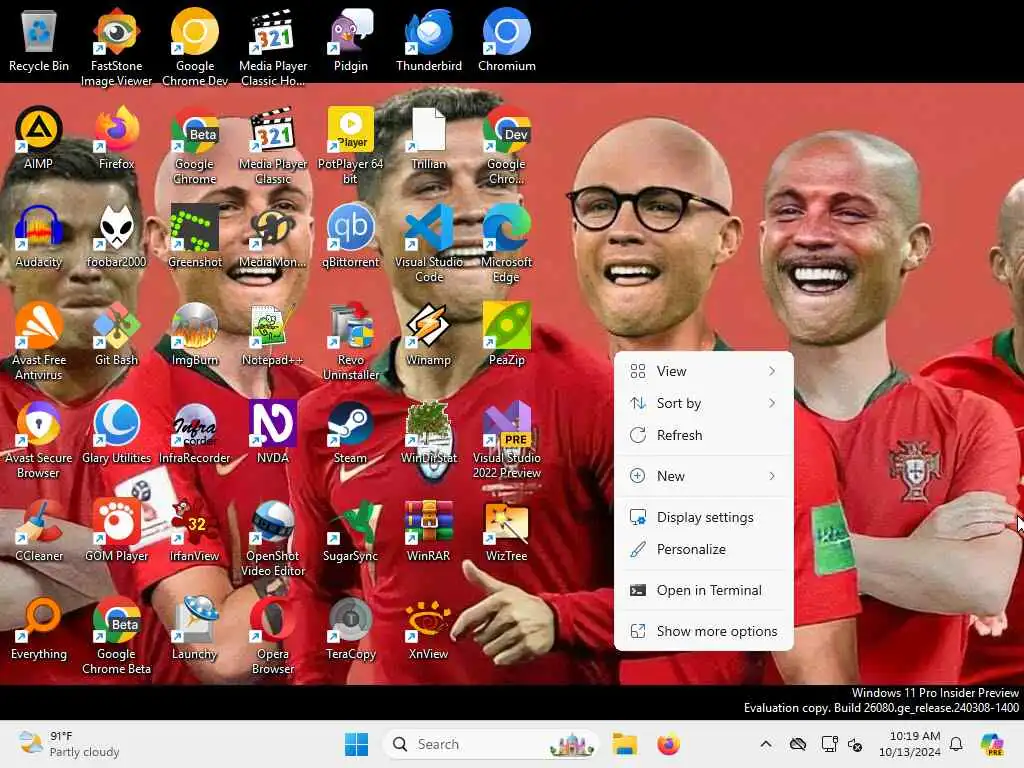Viewport: 1024px width, 768px height.
Task: Select Glary Utilities desktop icon
Action: [116, 432]
